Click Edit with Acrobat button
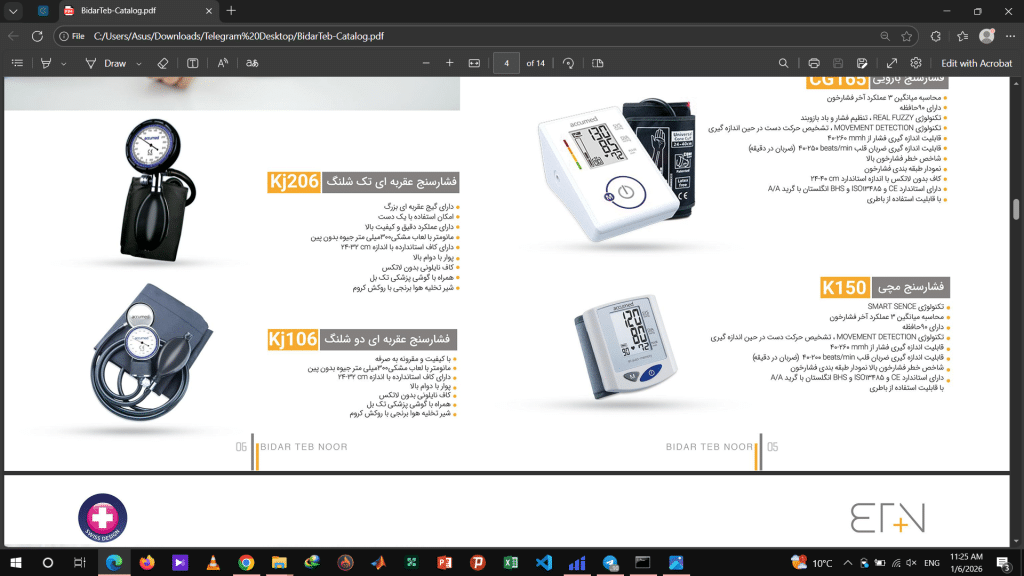 (x=976, y=63)
